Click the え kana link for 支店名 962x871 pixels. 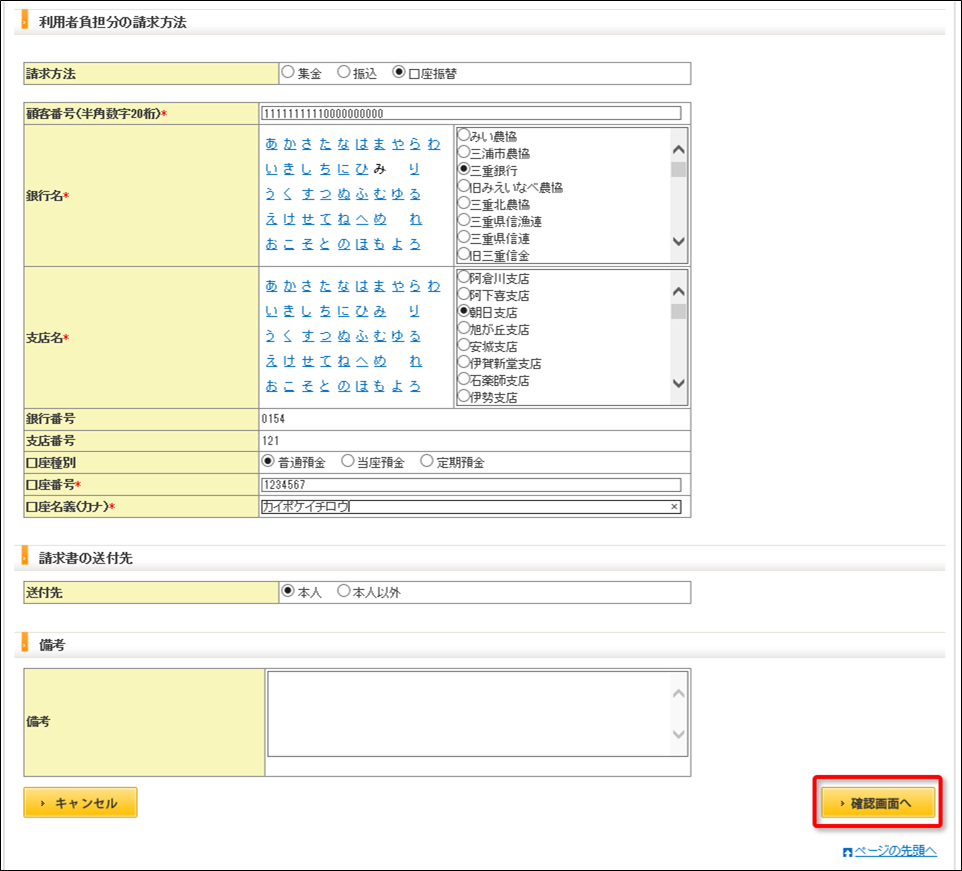(272, 361)
